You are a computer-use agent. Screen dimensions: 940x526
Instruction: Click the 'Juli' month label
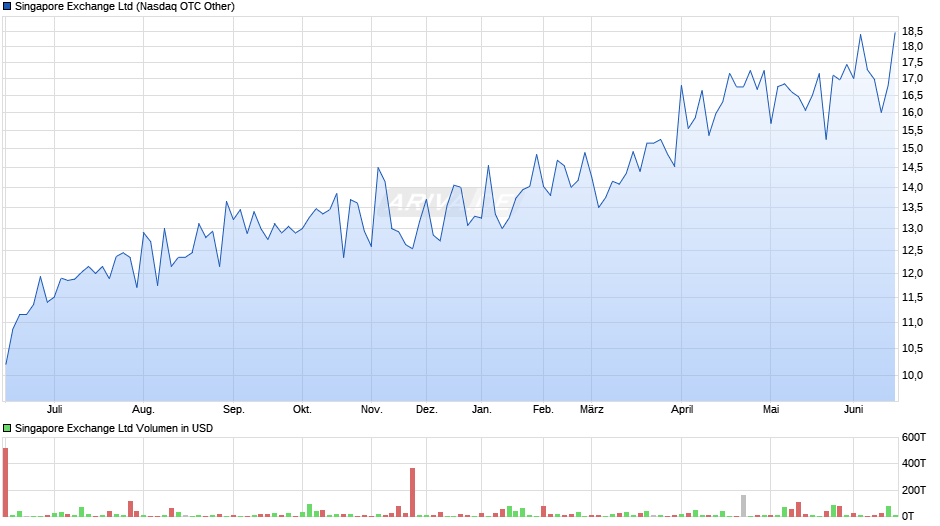55,409
